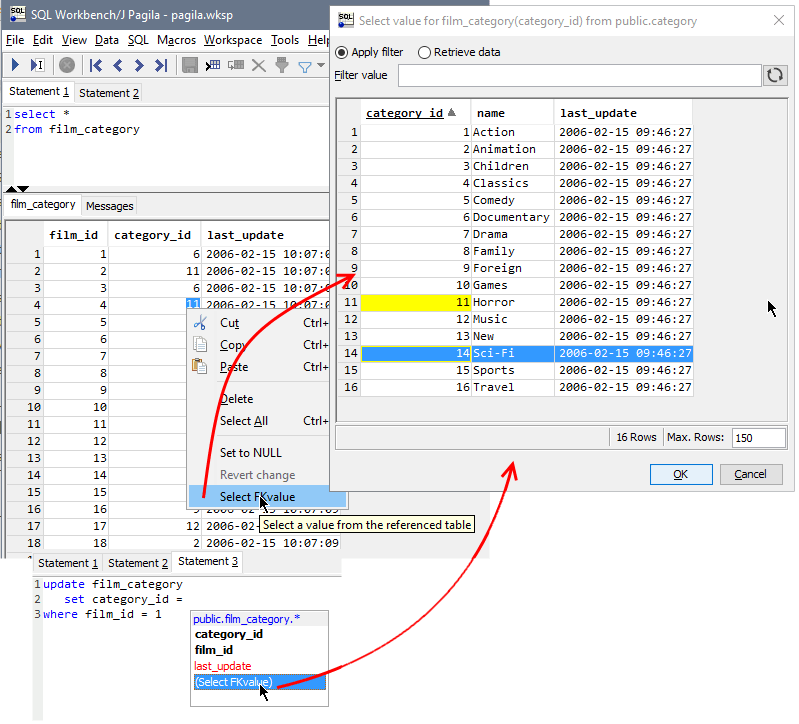Viewport: 799px width, 724px height.
Task: Jump to the first statement
Action: coord(95,65)
